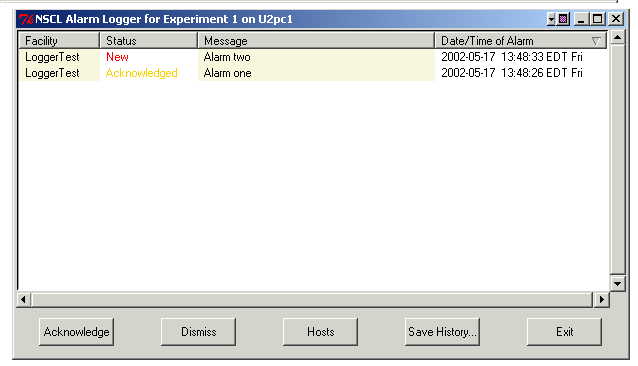Sort by Status column header
This screenshot has width=638, height=366.
coord(149,41)
